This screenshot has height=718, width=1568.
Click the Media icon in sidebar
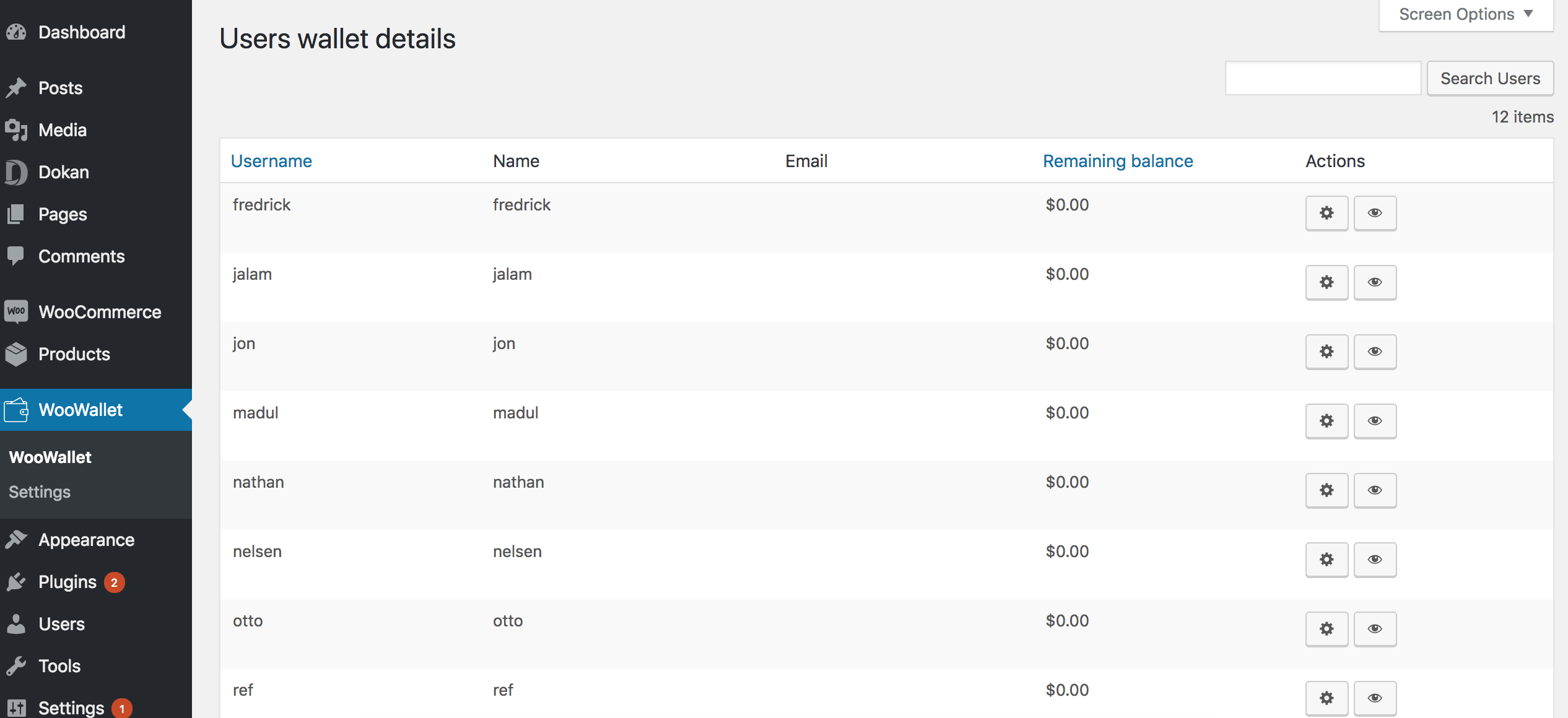point(16,130)
